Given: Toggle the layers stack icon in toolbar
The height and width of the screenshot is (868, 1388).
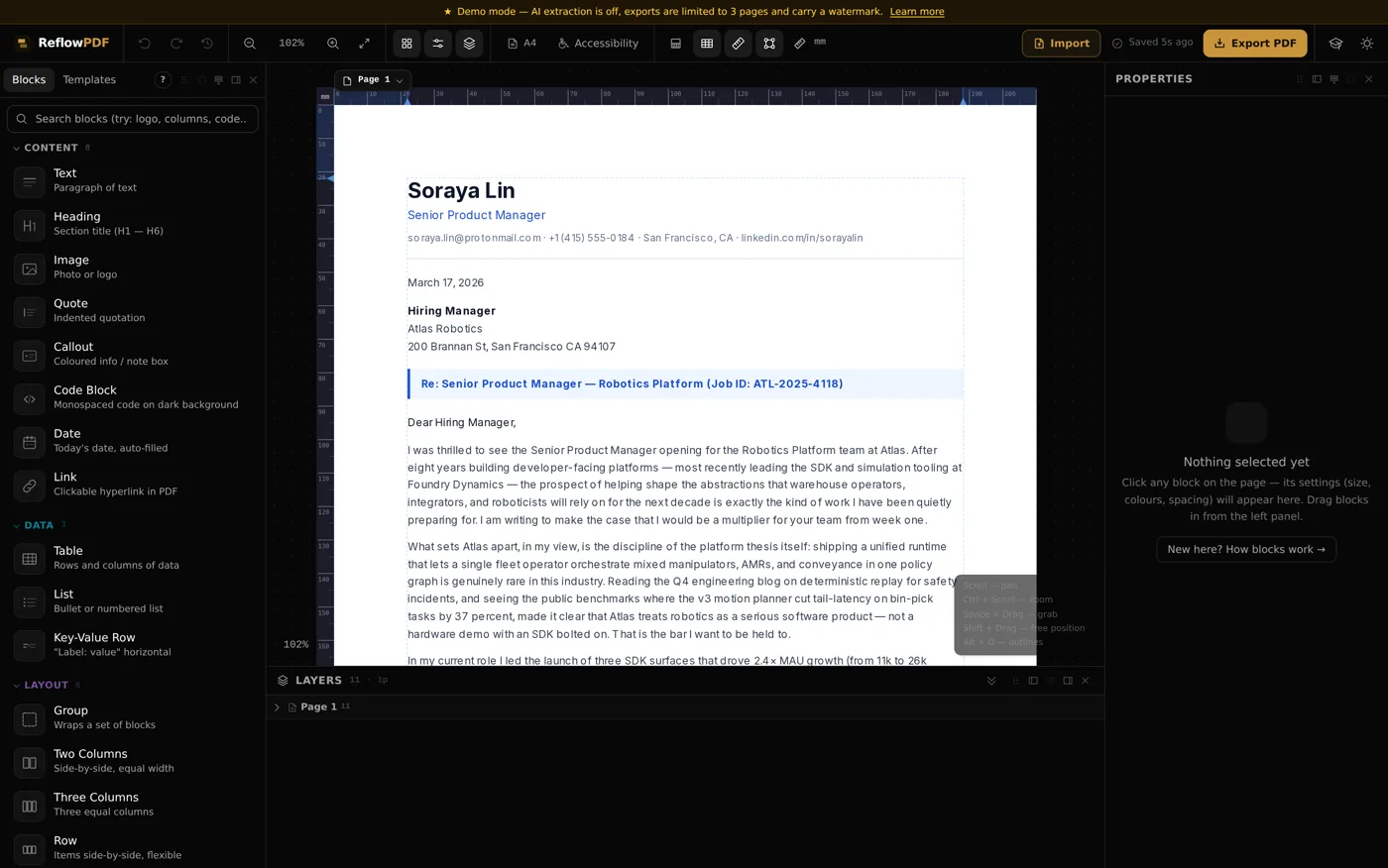Looking at the screenshot, I should (x=469, y=44).
